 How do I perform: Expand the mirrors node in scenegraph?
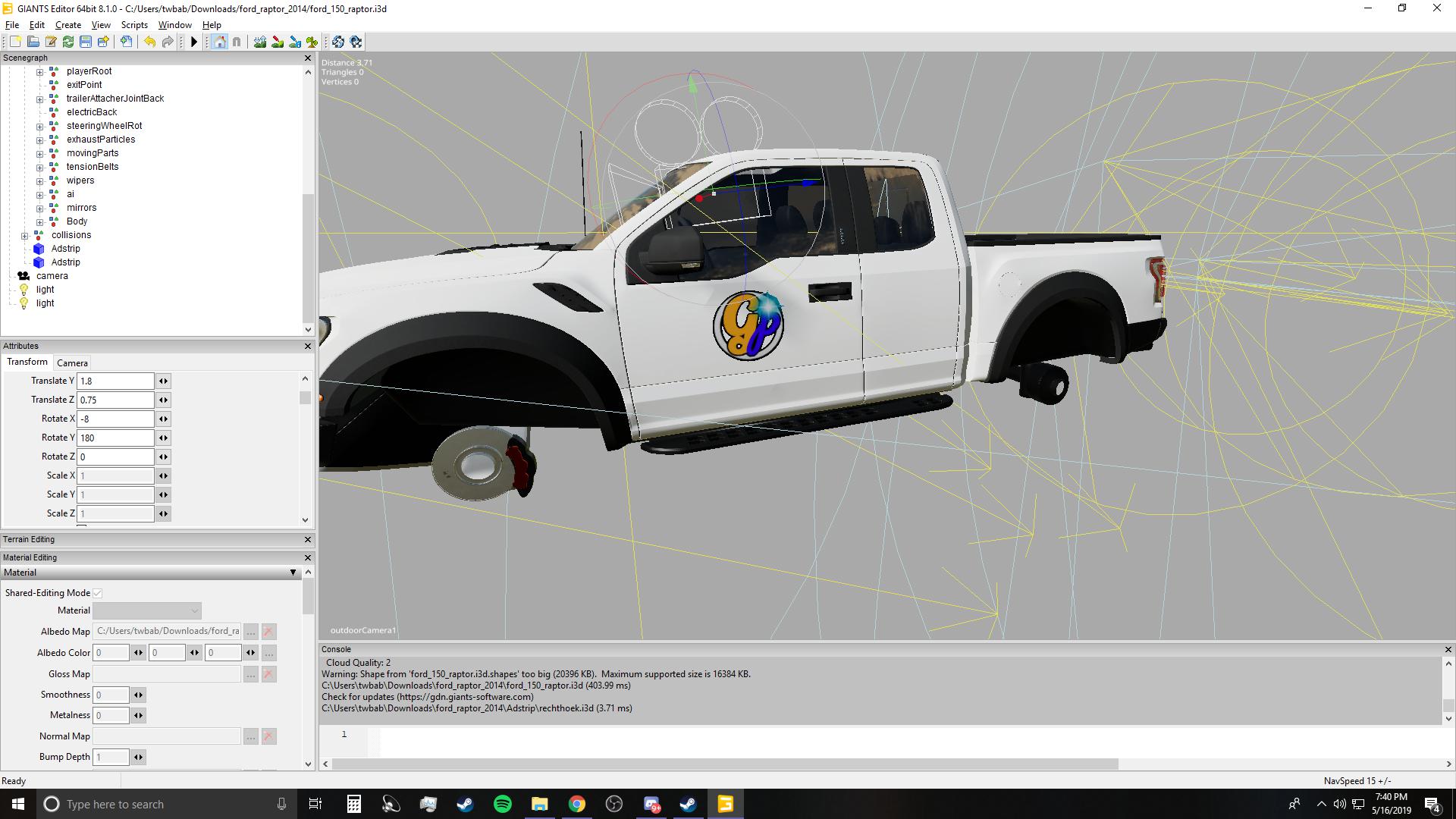pyautogui.click(x=39, y=208)
